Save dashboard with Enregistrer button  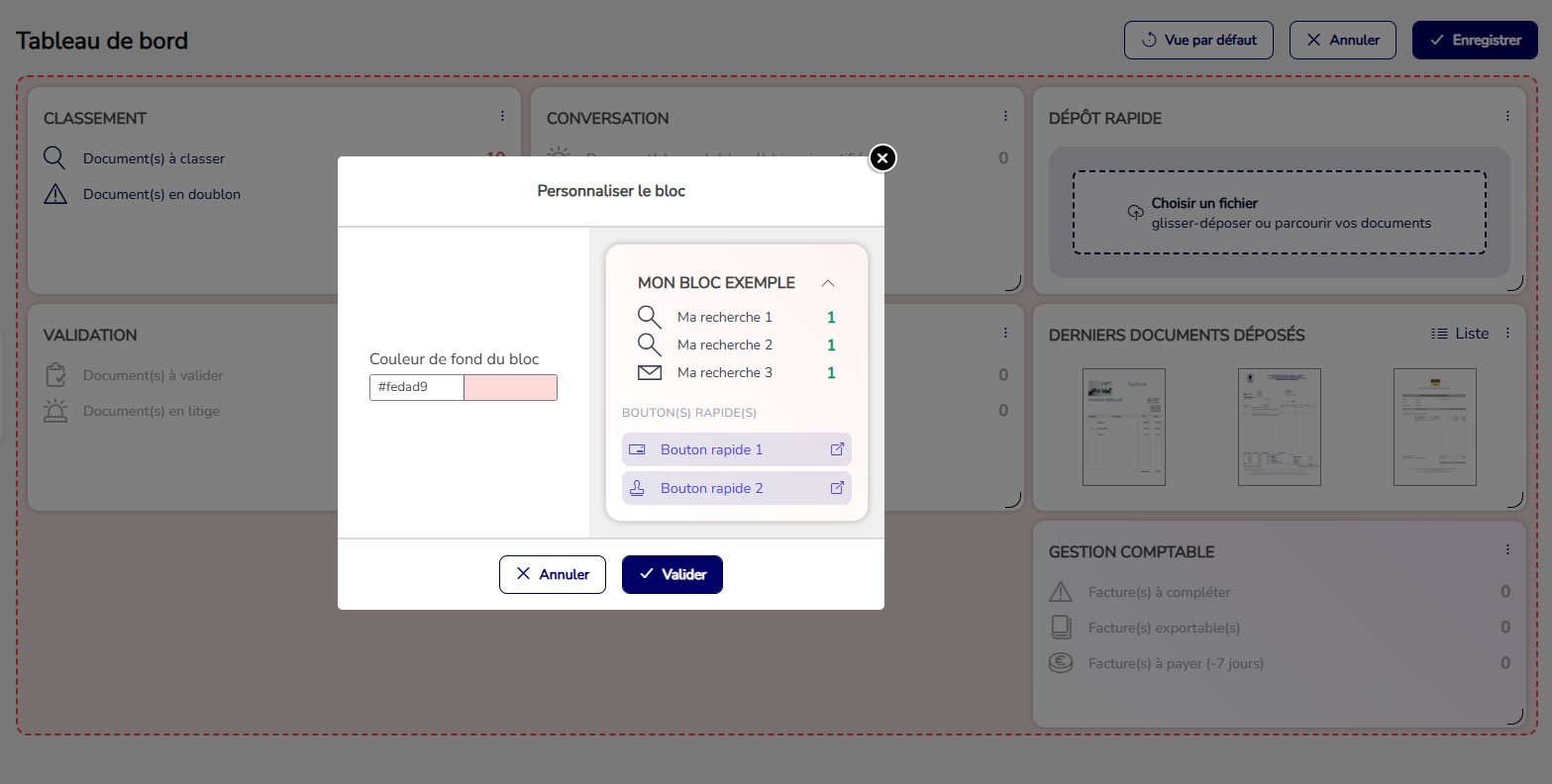tap(1474, 41)
